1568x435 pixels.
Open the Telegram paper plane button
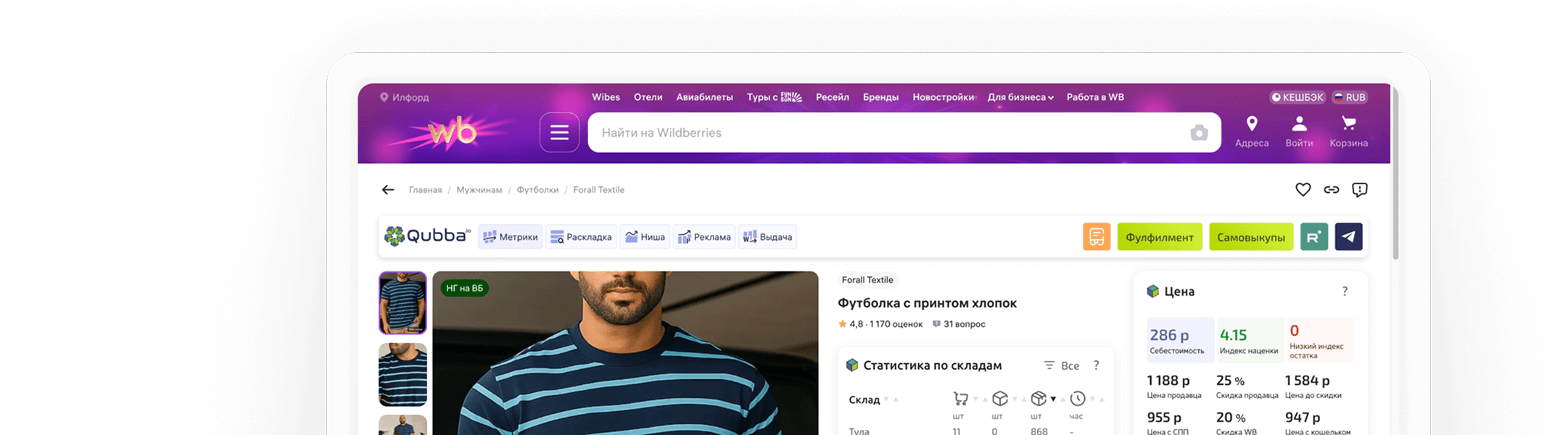point(1348,237)
